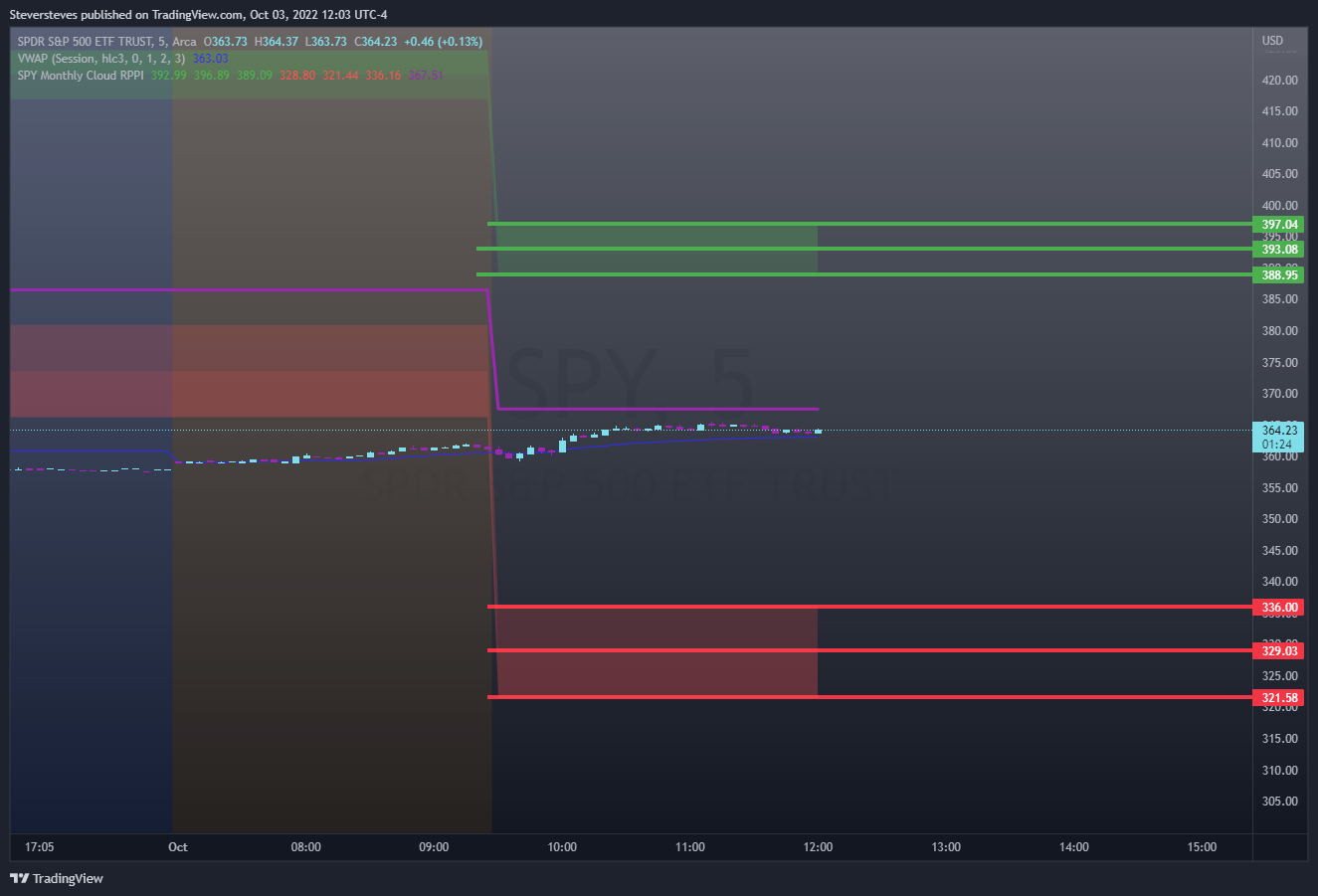The image size is (1318, 896).
Task: Click the USD currency label on price axis
Action: (x=1272, y=41)
